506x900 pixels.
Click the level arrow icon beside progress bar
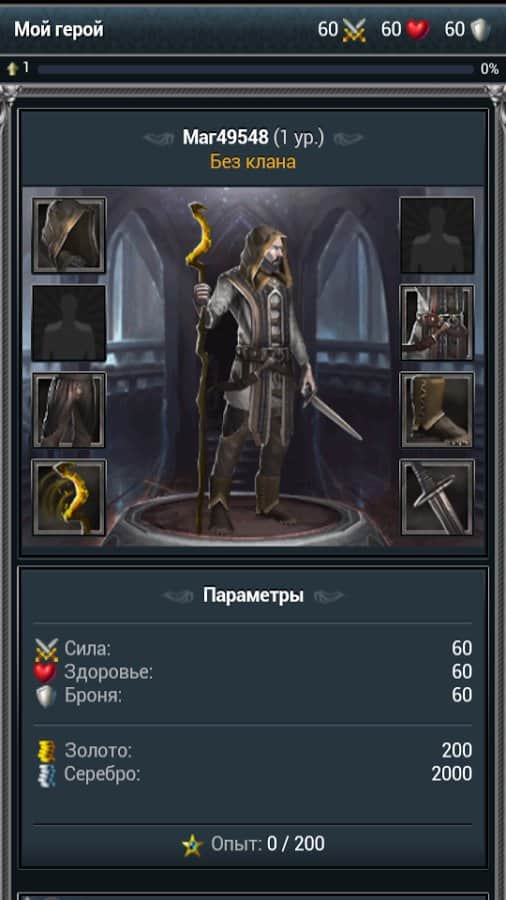pyautogui.click(x=13, y=69)
